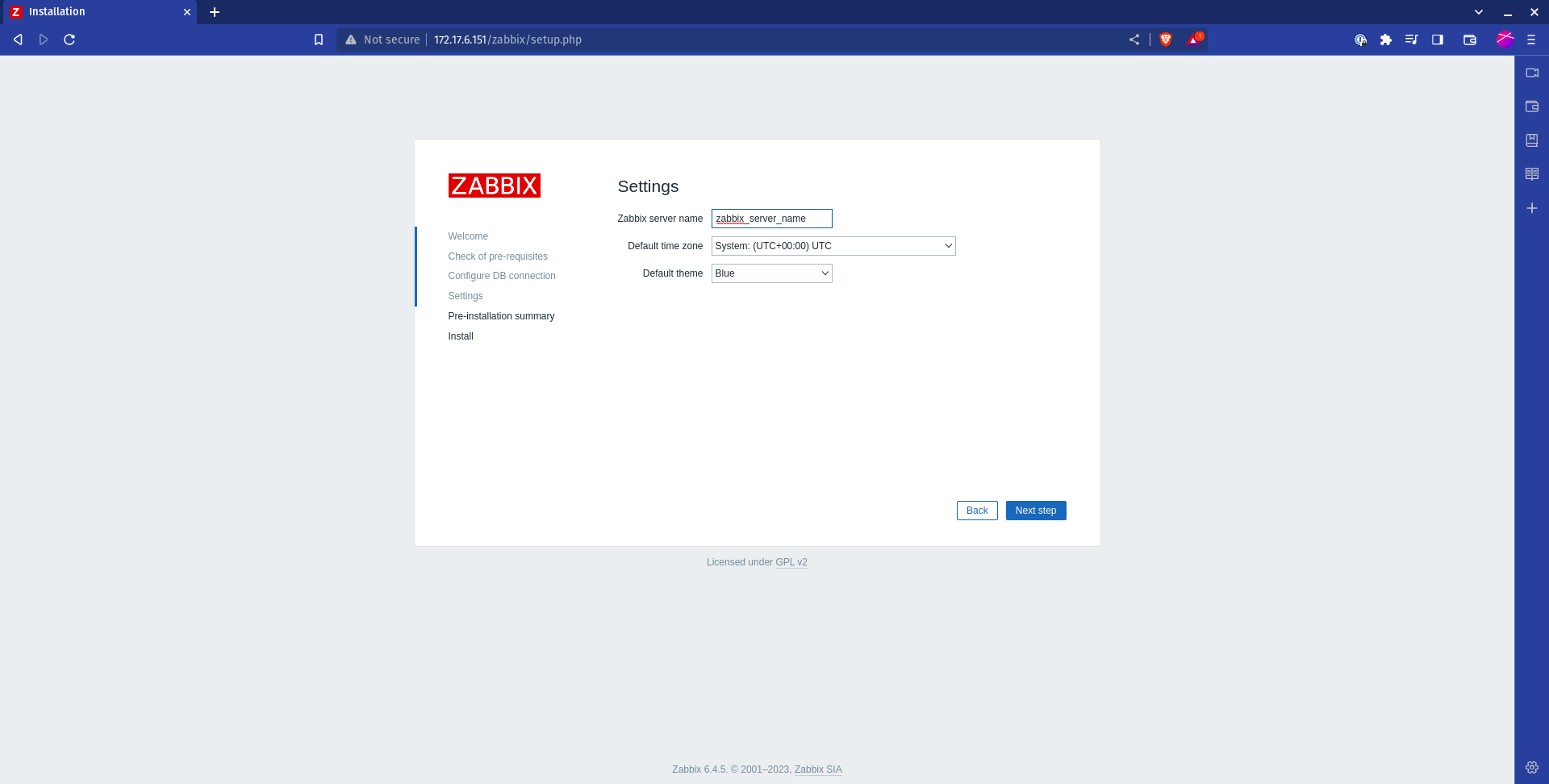
Task: Open reading list icon in sidebar
Action: (x=1532, y=174)
